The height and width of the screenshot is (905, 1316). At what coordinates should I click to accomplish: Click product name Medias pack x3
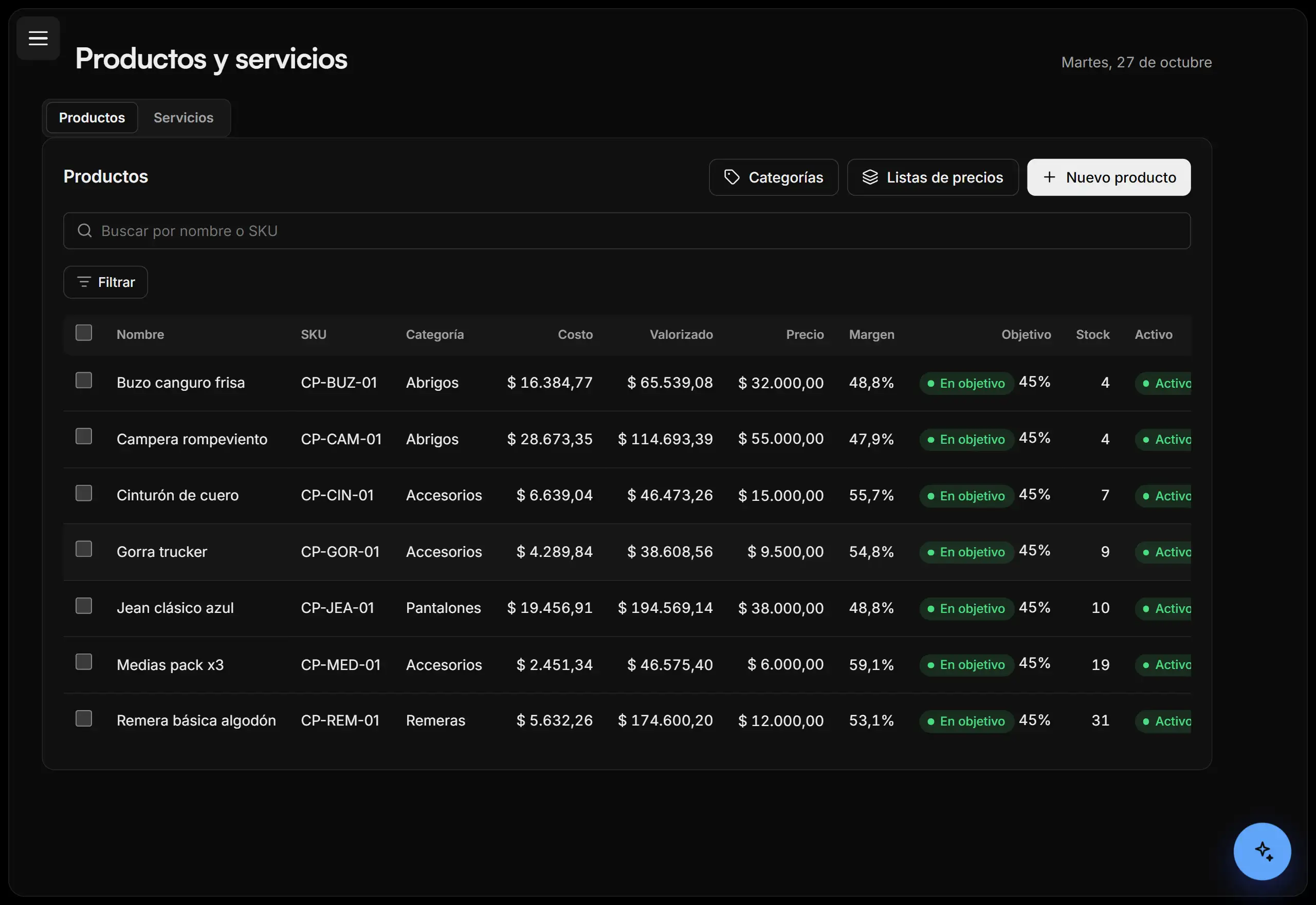(170, 664)
